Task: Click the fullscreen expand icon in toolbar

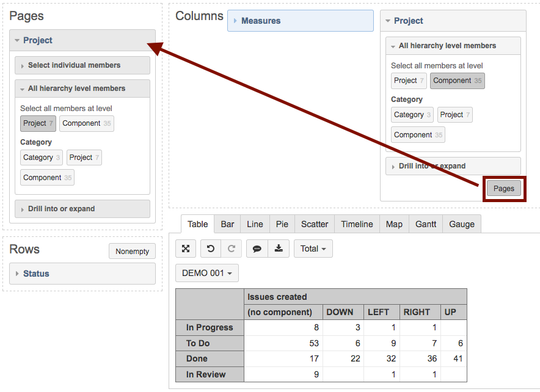Action: tap(186, 248)
